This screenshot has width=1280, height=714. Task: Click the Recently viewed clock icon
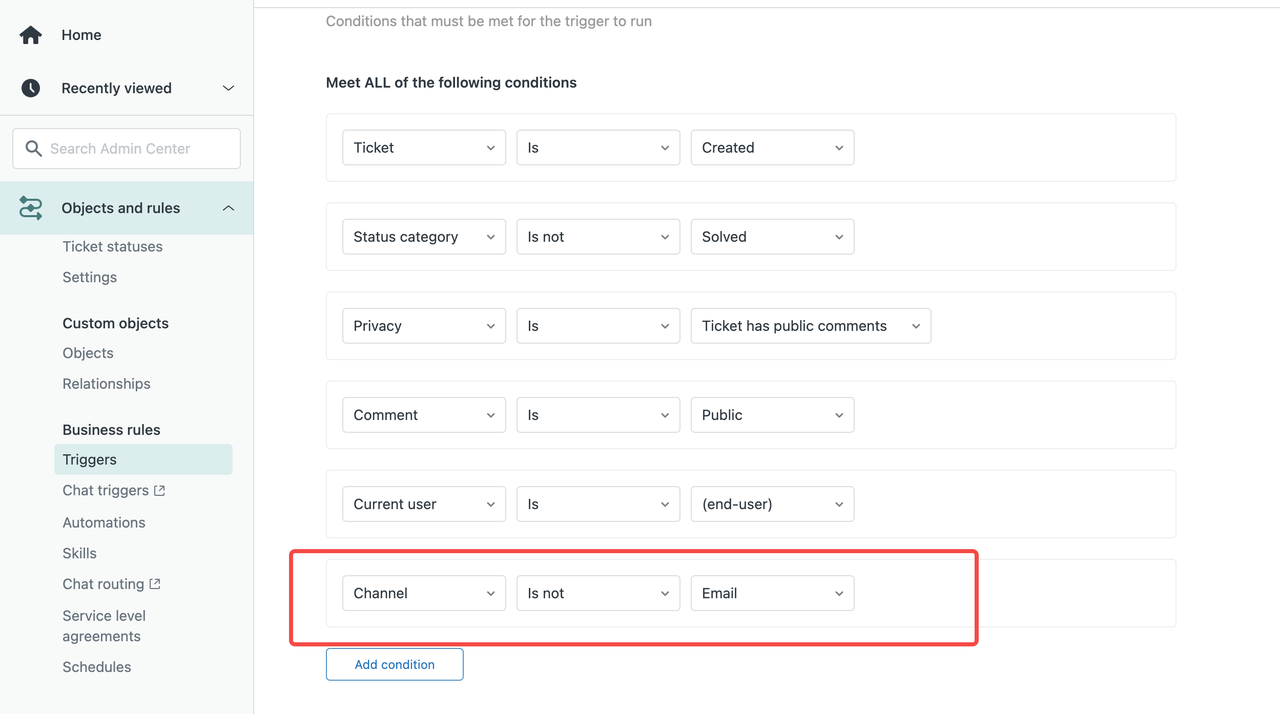[31, 88]
